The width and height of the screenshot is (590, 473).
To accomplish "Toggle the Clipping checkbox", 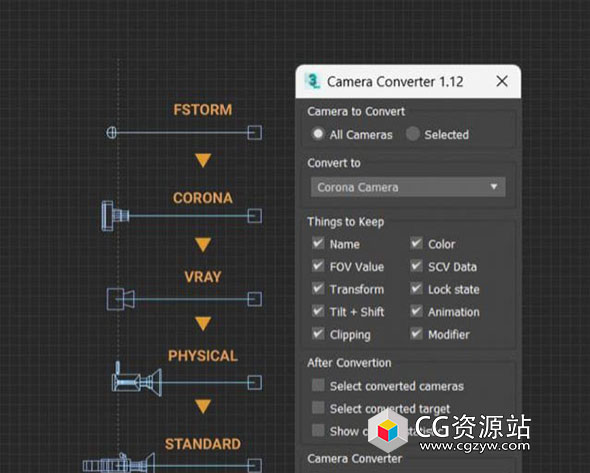I will [x=318, y=334].
